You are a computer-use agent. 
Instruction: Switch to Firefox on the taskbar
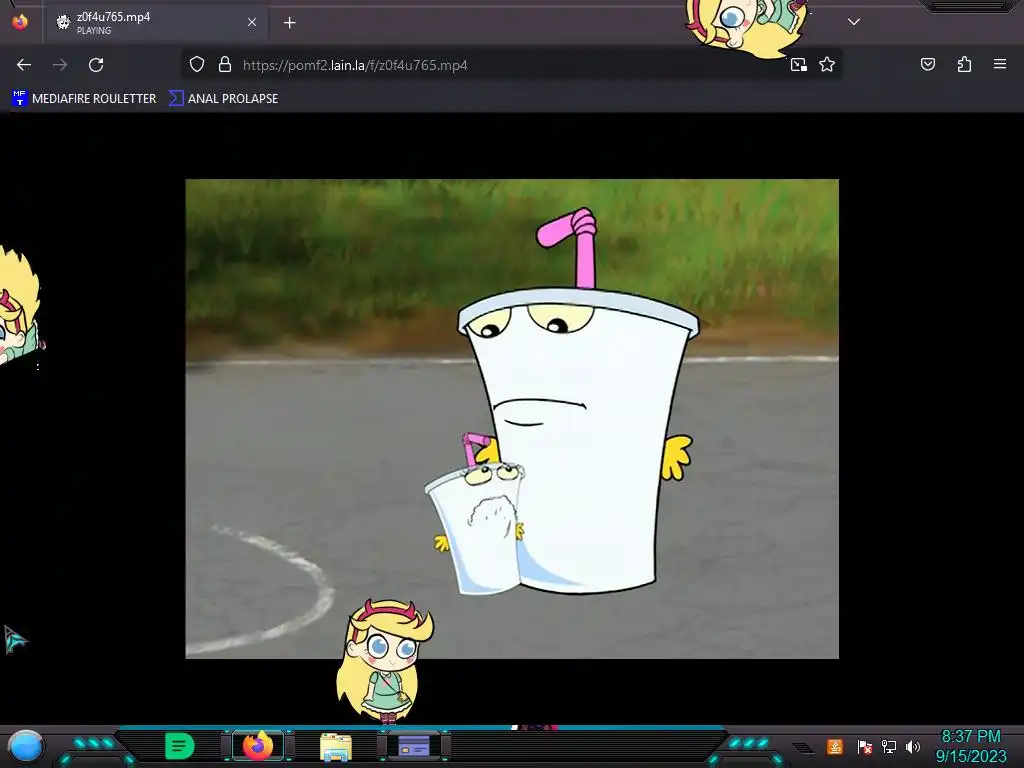(x=258, y=746)
